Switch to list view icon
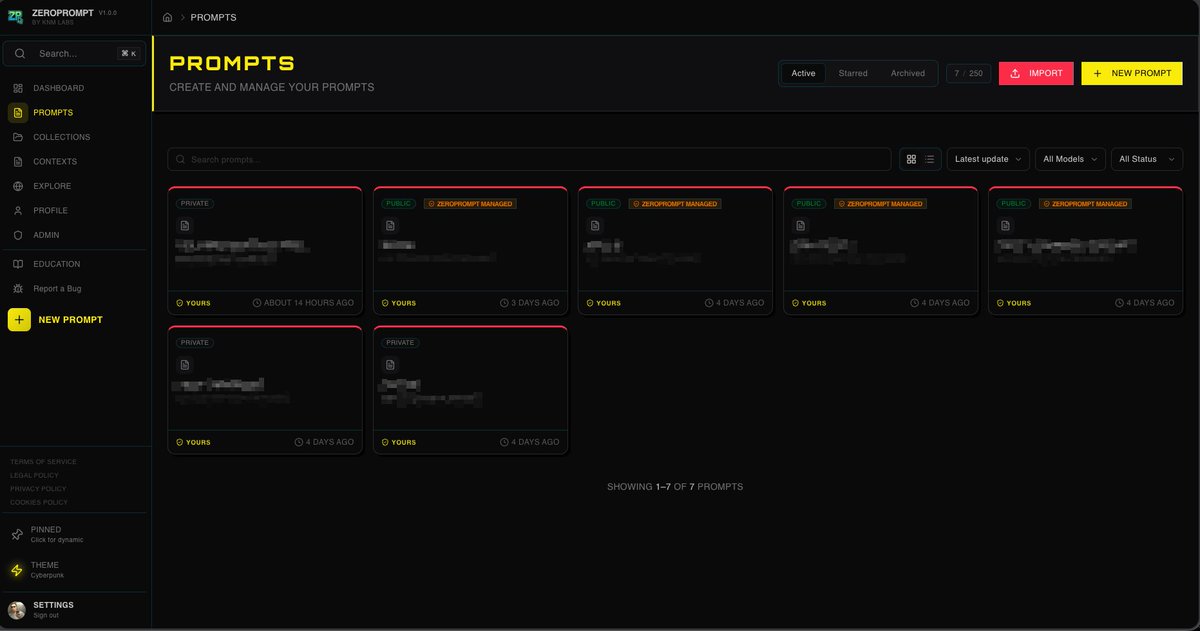Image resolution: width=1200 pixels, height=631 pixels. click(929, 159)
